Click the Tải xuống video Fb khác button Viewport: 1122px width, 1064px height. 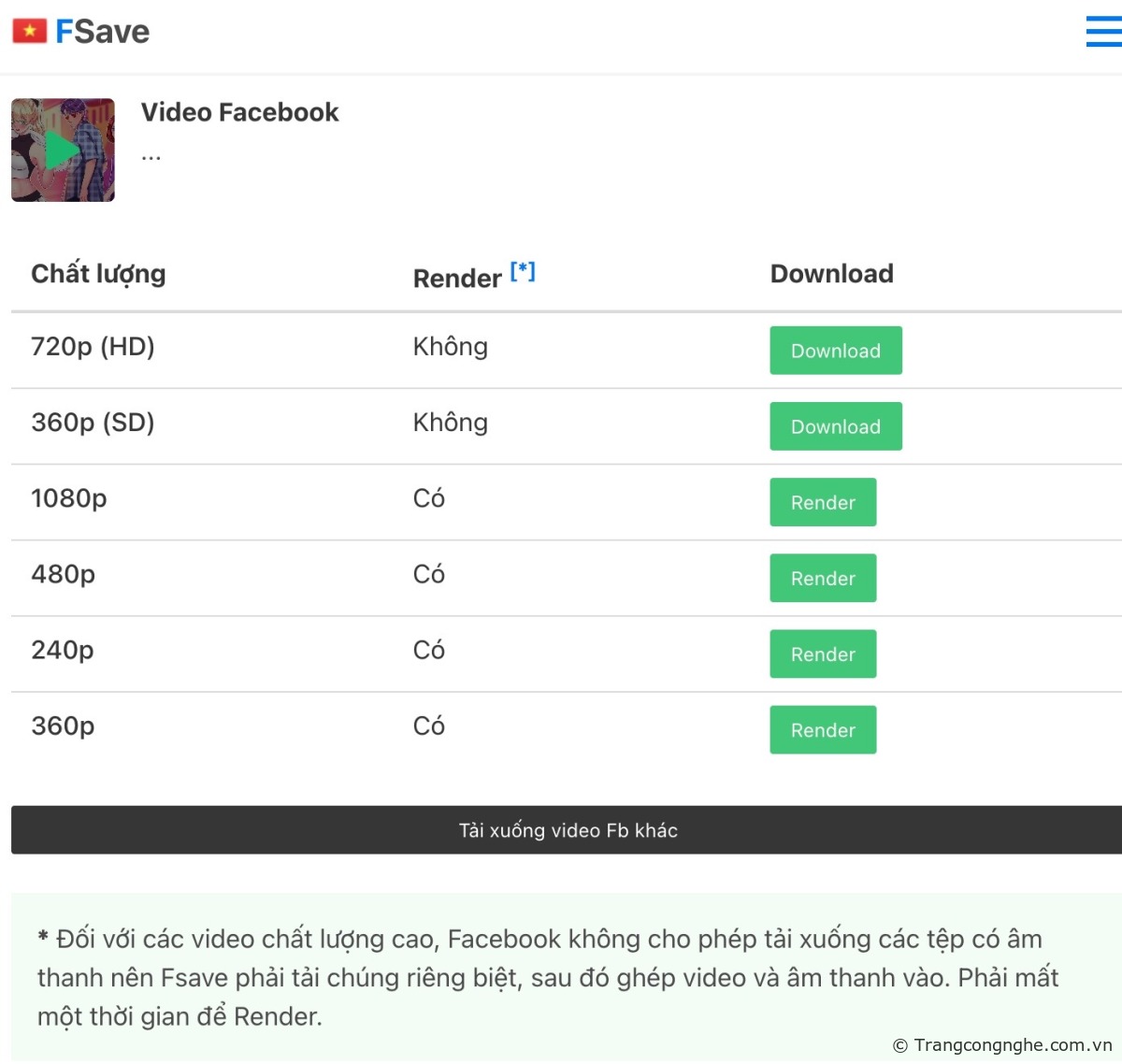tap(568, 830)
